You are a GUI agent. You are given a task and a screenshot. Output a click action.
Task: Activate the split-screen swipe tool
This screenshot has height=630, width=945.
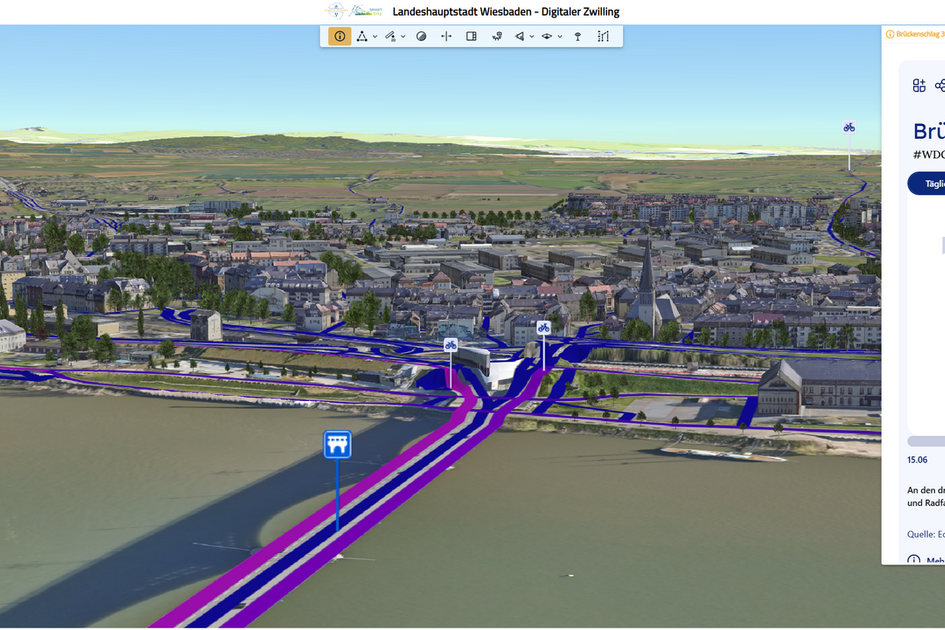pyautogui.click(x=446, y=36)
